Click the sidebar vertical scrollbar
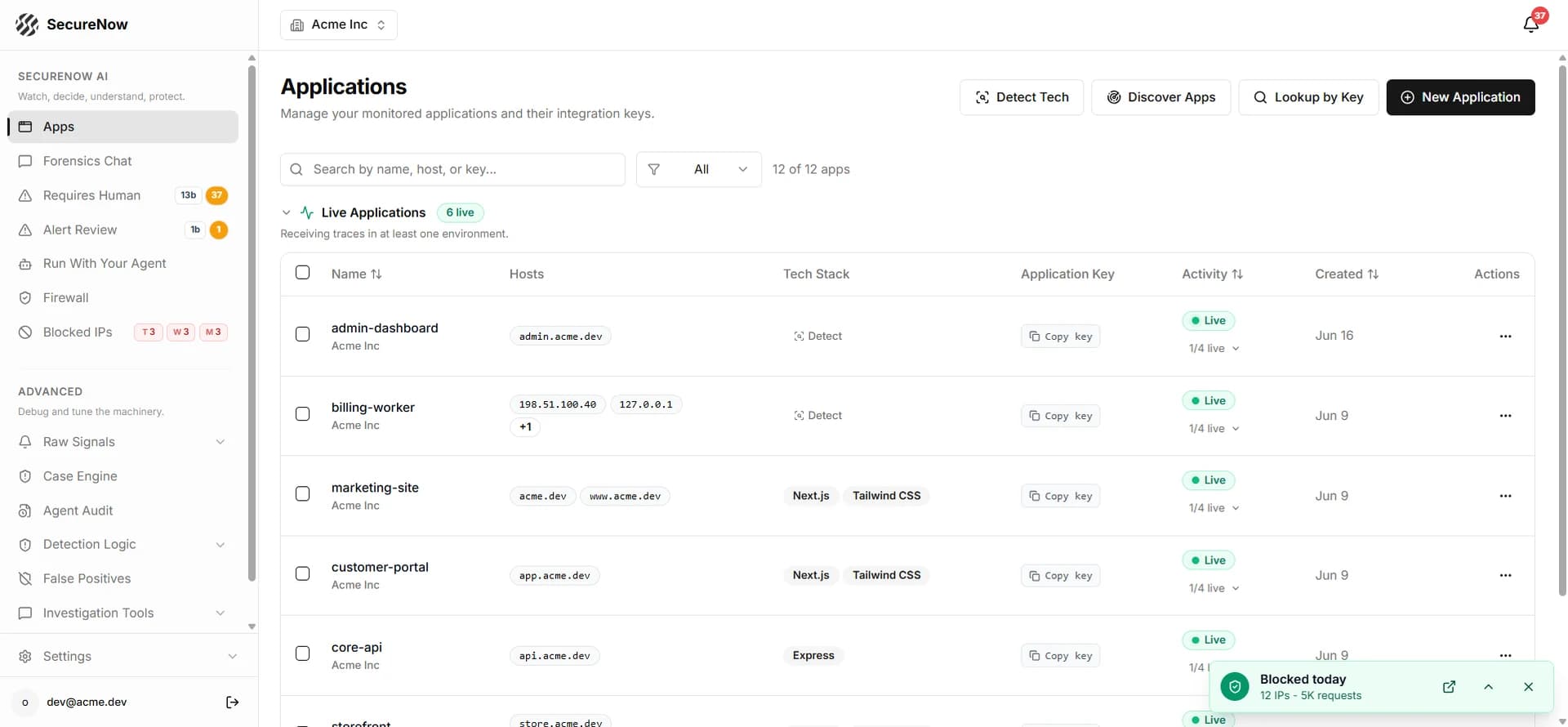Viewport: 1568px width, 727px height. (252, 323)
